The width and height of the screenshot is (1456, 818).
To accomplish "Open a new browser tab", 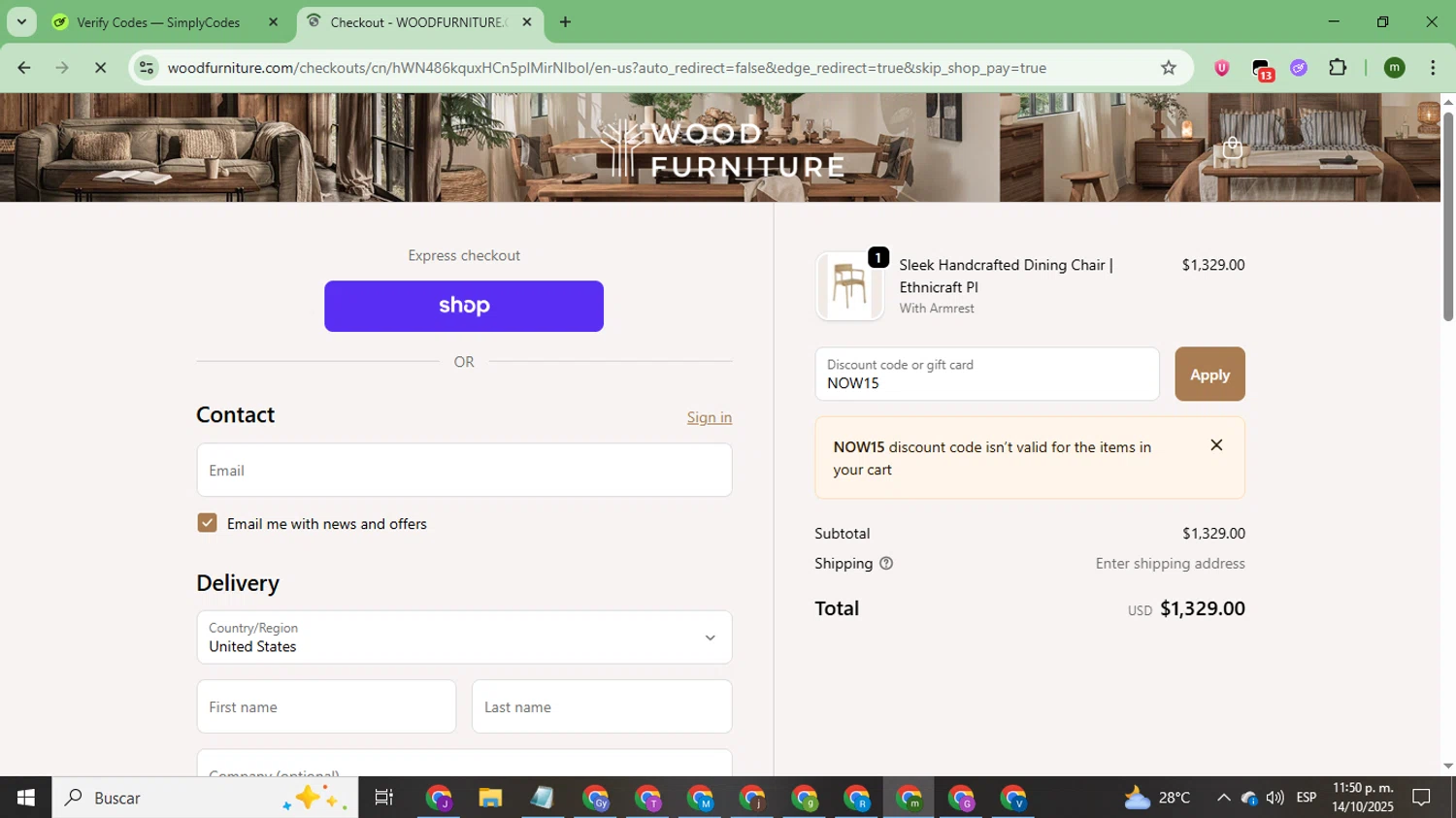I will 565,22.
